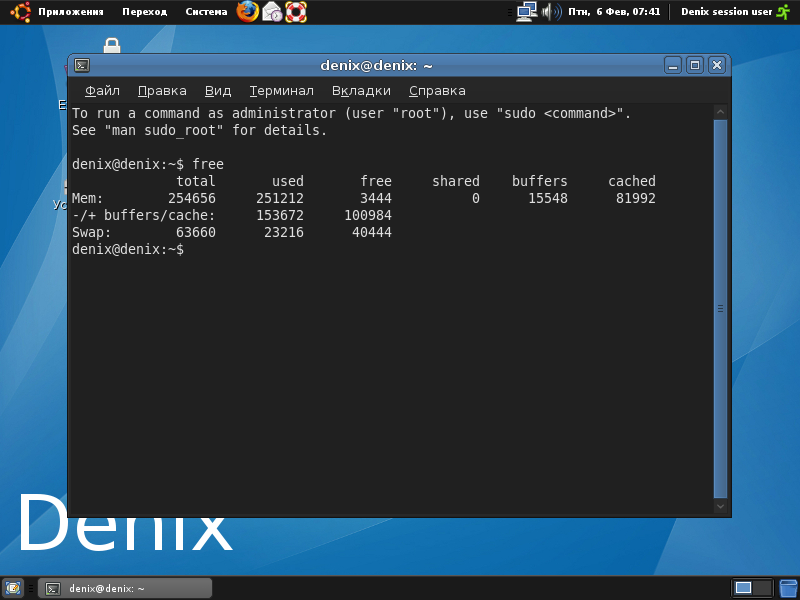Open the Файл menu in terminal

tap(102, 91)
